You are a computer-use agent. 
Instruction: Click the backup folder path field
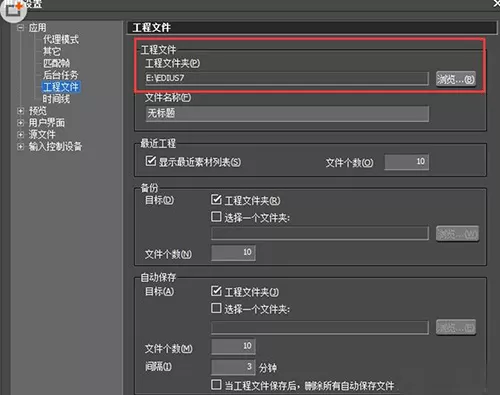click(x=320, y=233)
